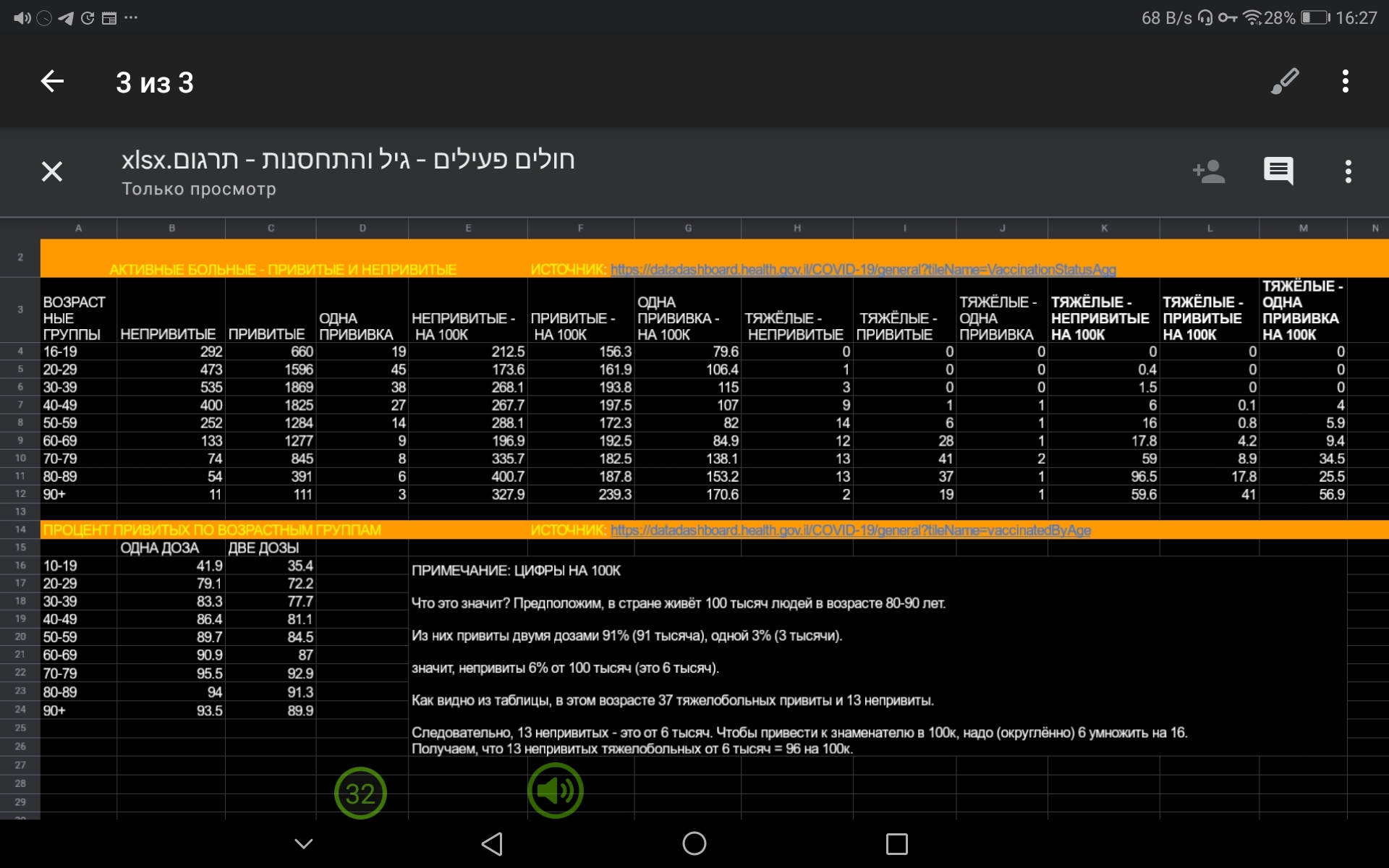Select column A header
This screenshot has width=1389, height=868.
tap(78, 228)
